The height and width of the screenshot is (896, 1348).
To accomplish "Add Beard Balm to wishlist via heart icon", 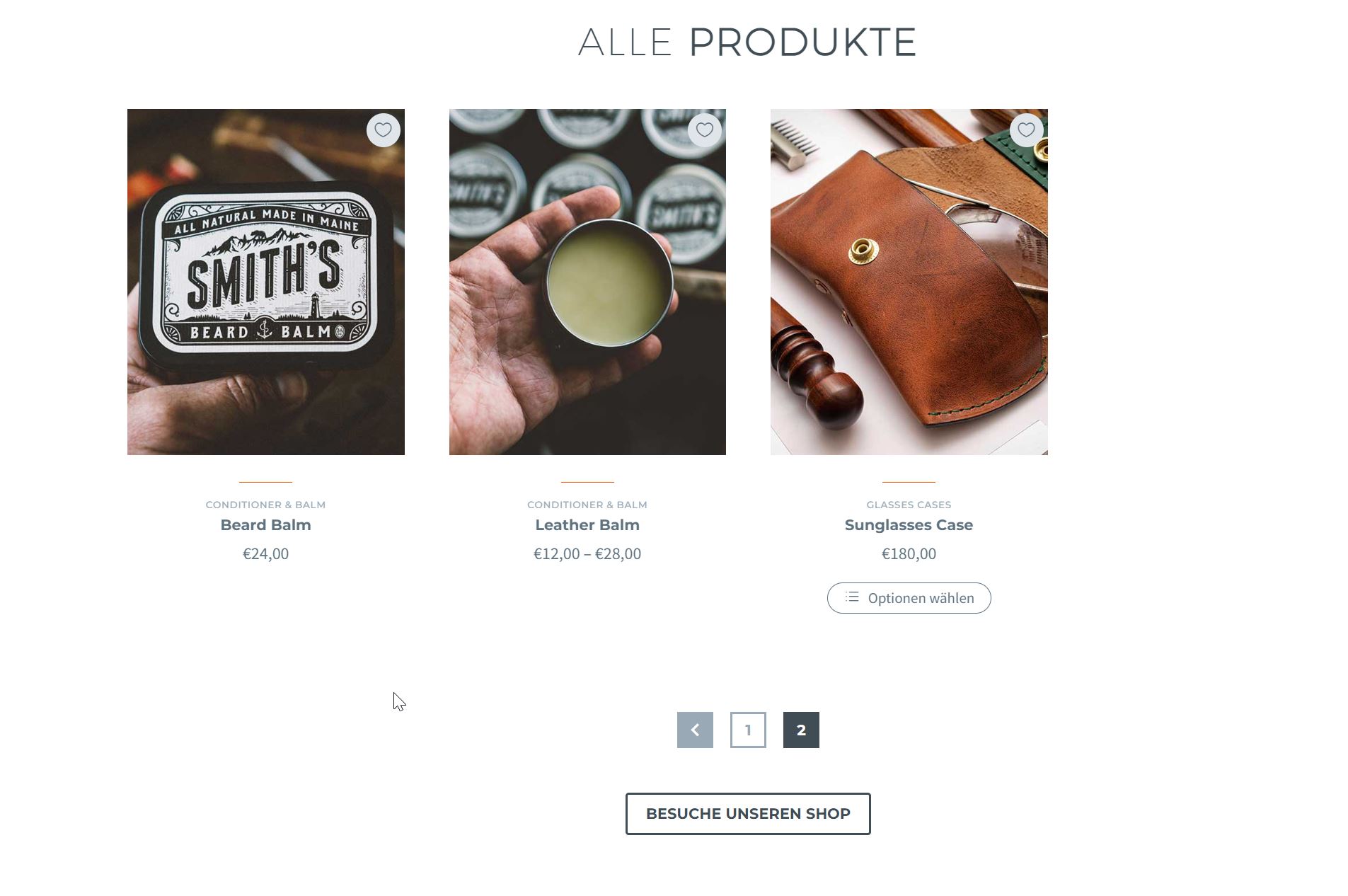I will 383,130.
